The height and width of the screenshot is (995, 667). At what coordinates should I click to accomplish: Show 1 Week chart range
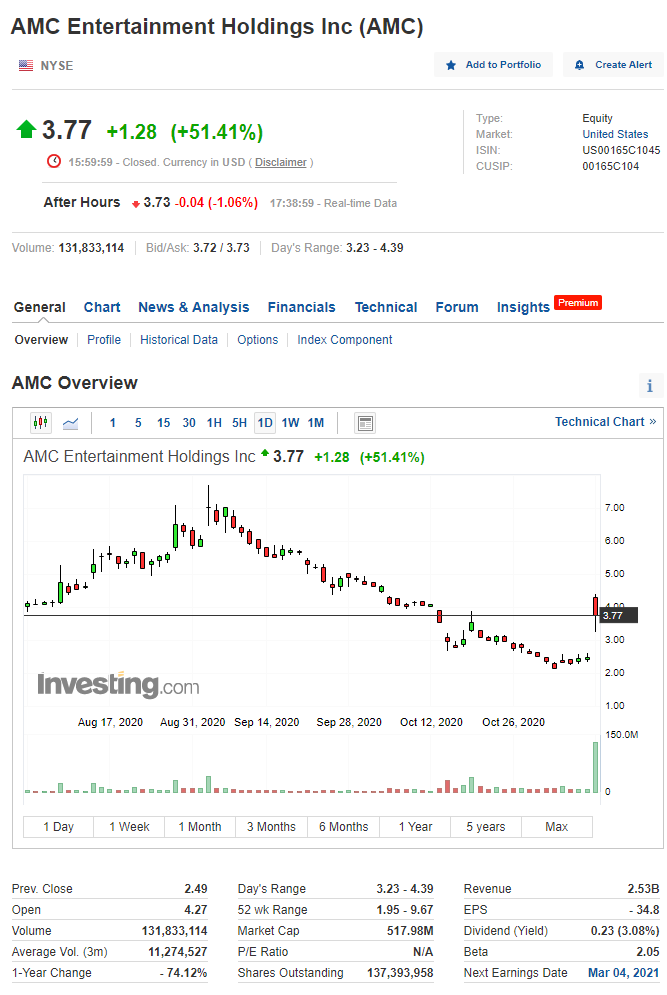(x=129, y=827)
